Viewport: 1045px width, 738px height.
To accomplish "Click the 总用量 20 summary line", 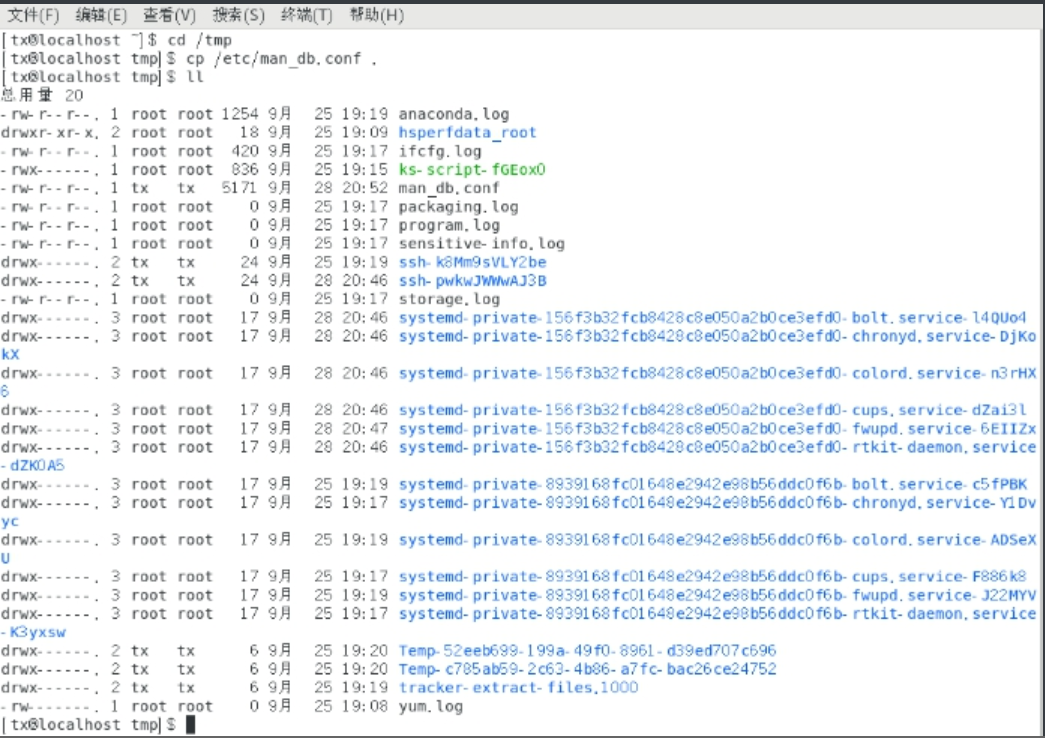I will [43, 95].
